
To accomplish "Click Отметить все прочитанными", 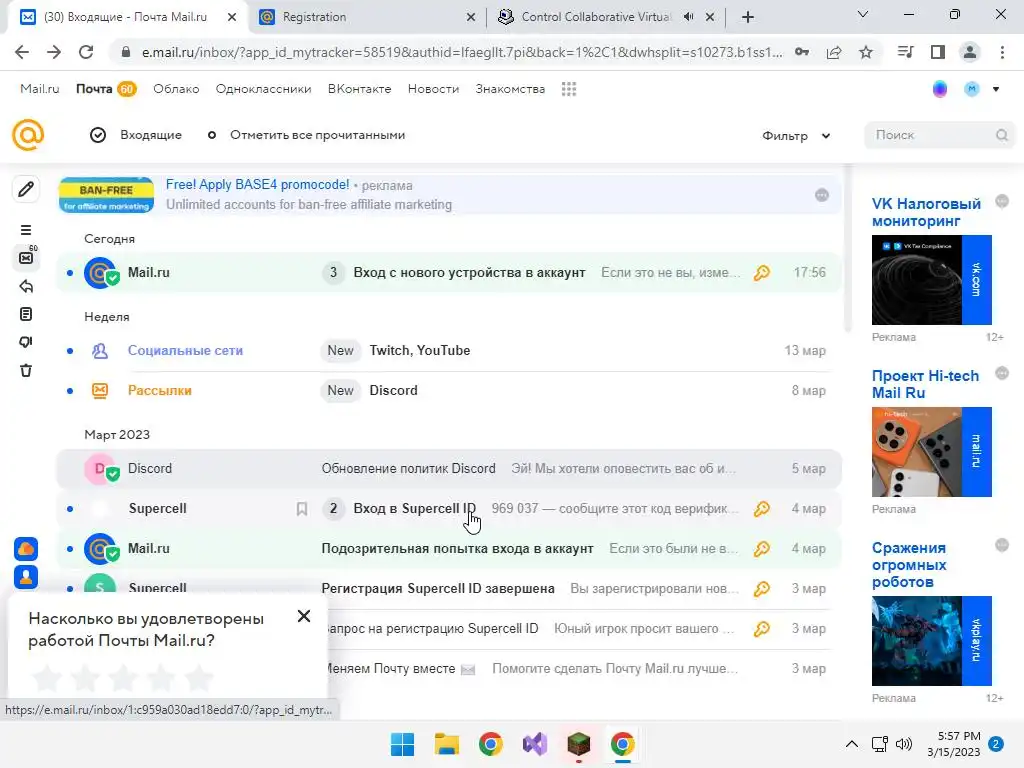I will [x=317, y=135].
